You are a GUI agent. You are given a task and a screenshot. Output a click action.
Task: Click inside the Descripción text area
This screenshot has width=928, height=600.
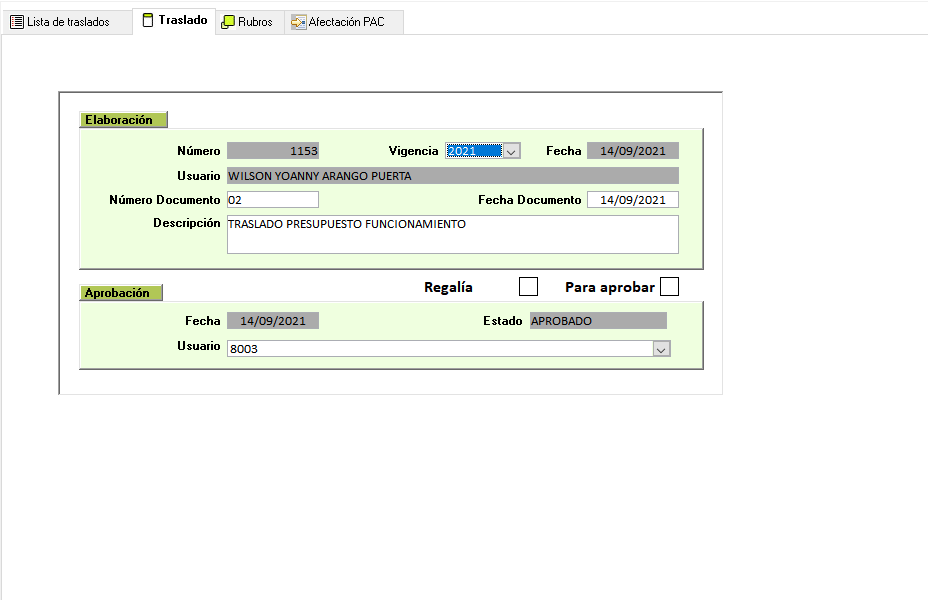point(452,234)
